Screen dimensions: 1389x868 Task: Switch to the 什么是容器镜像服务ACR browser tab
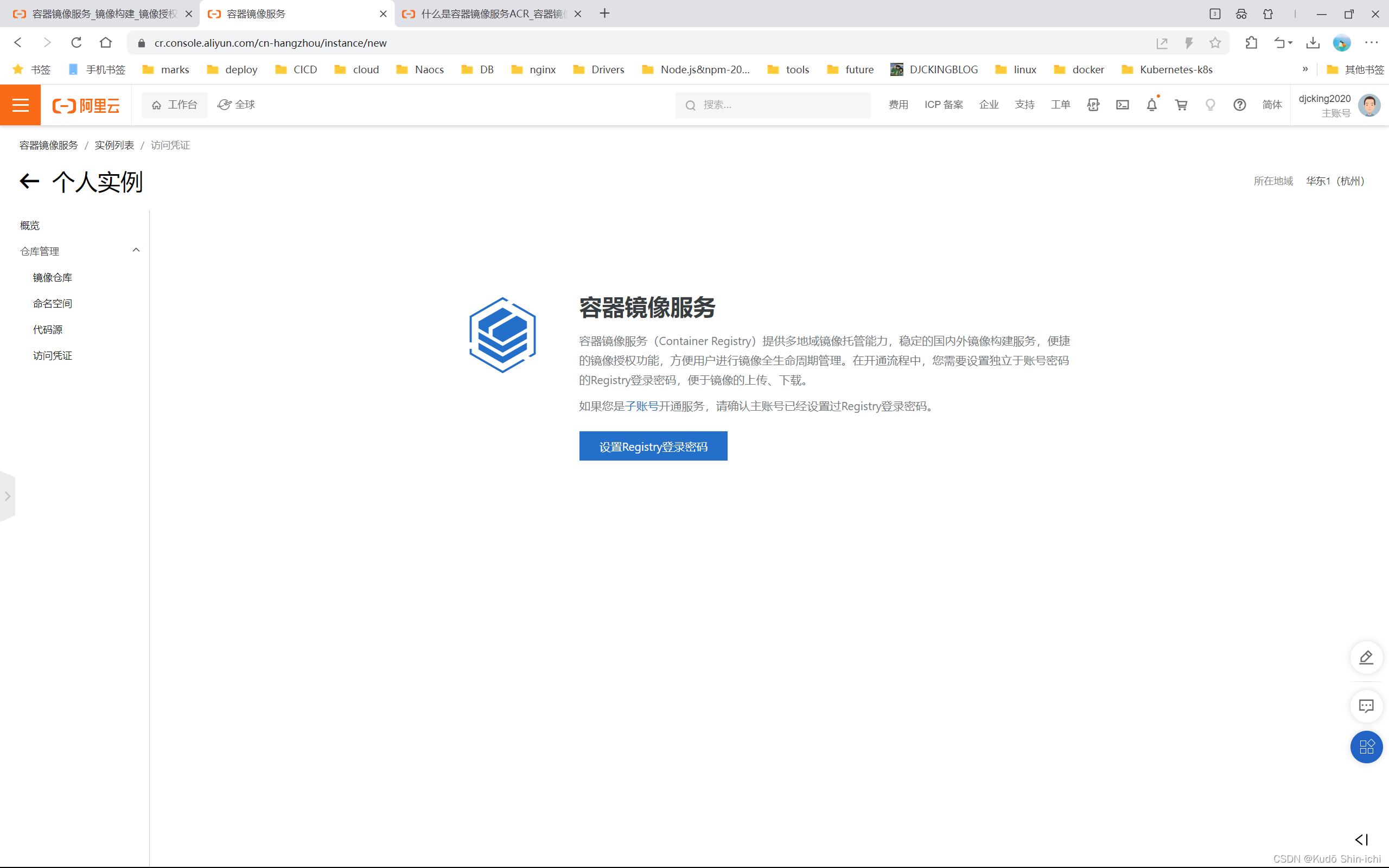pyautogui.click(x=490, y=14)
